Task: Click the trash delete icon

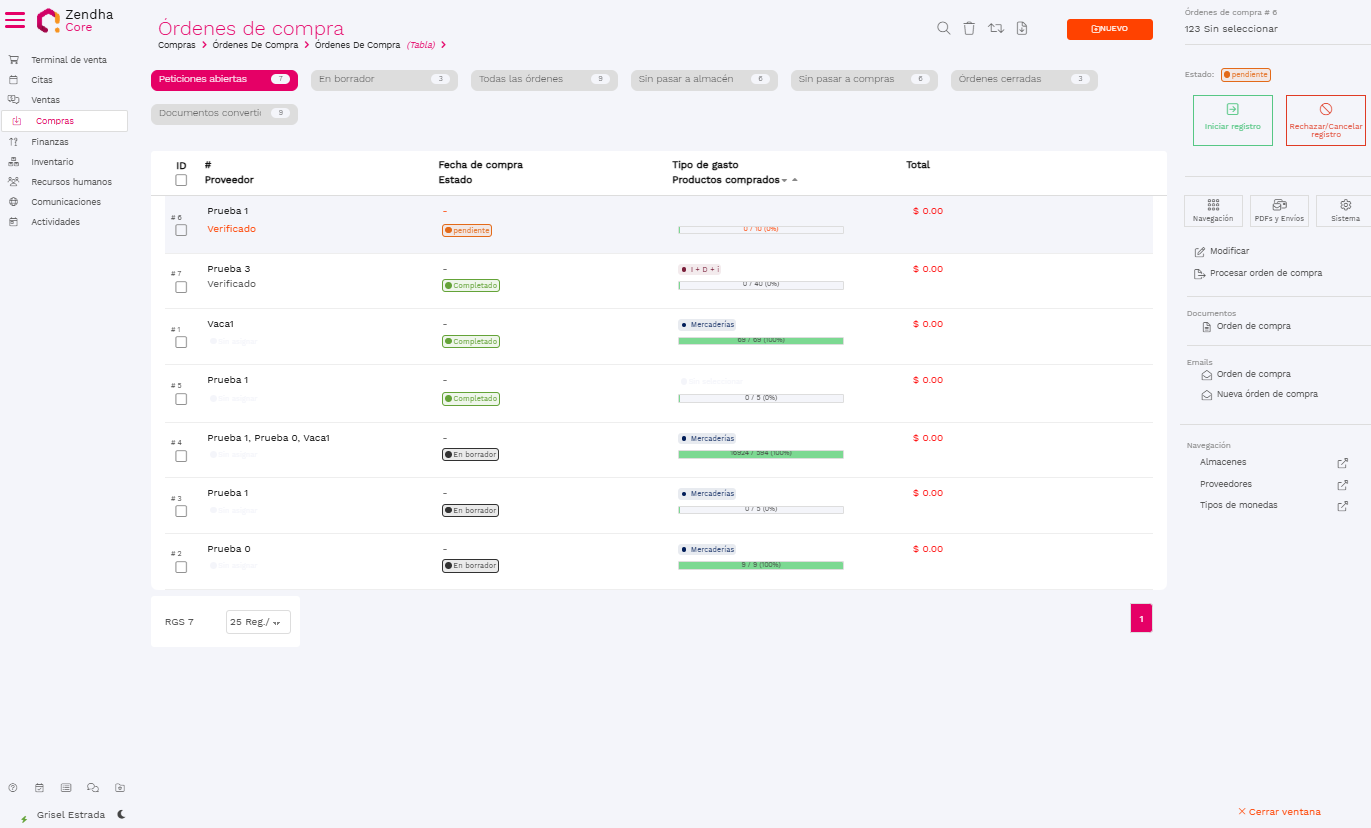Action: (969, 29)
